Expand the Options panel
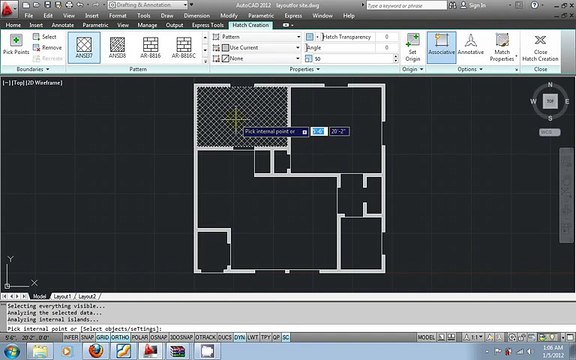Image resolution: width=576 pixels, height=360 pixels. pos(470,69)
